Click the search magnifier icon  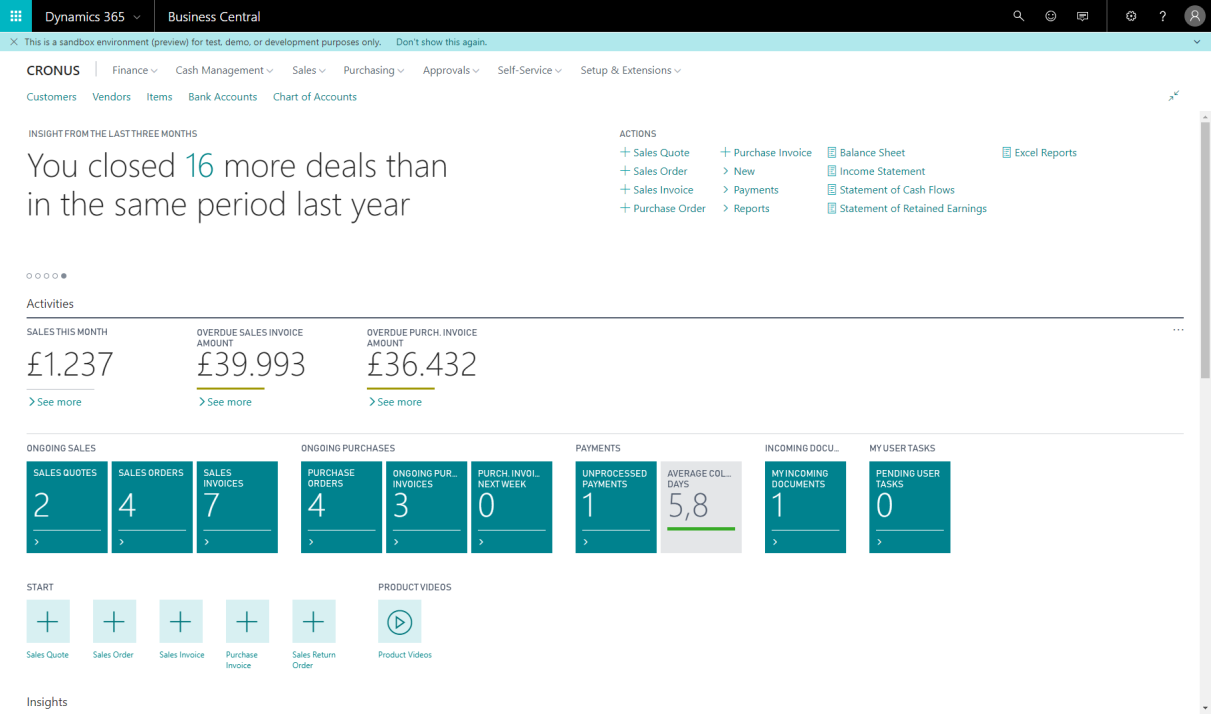[1019, 16]
